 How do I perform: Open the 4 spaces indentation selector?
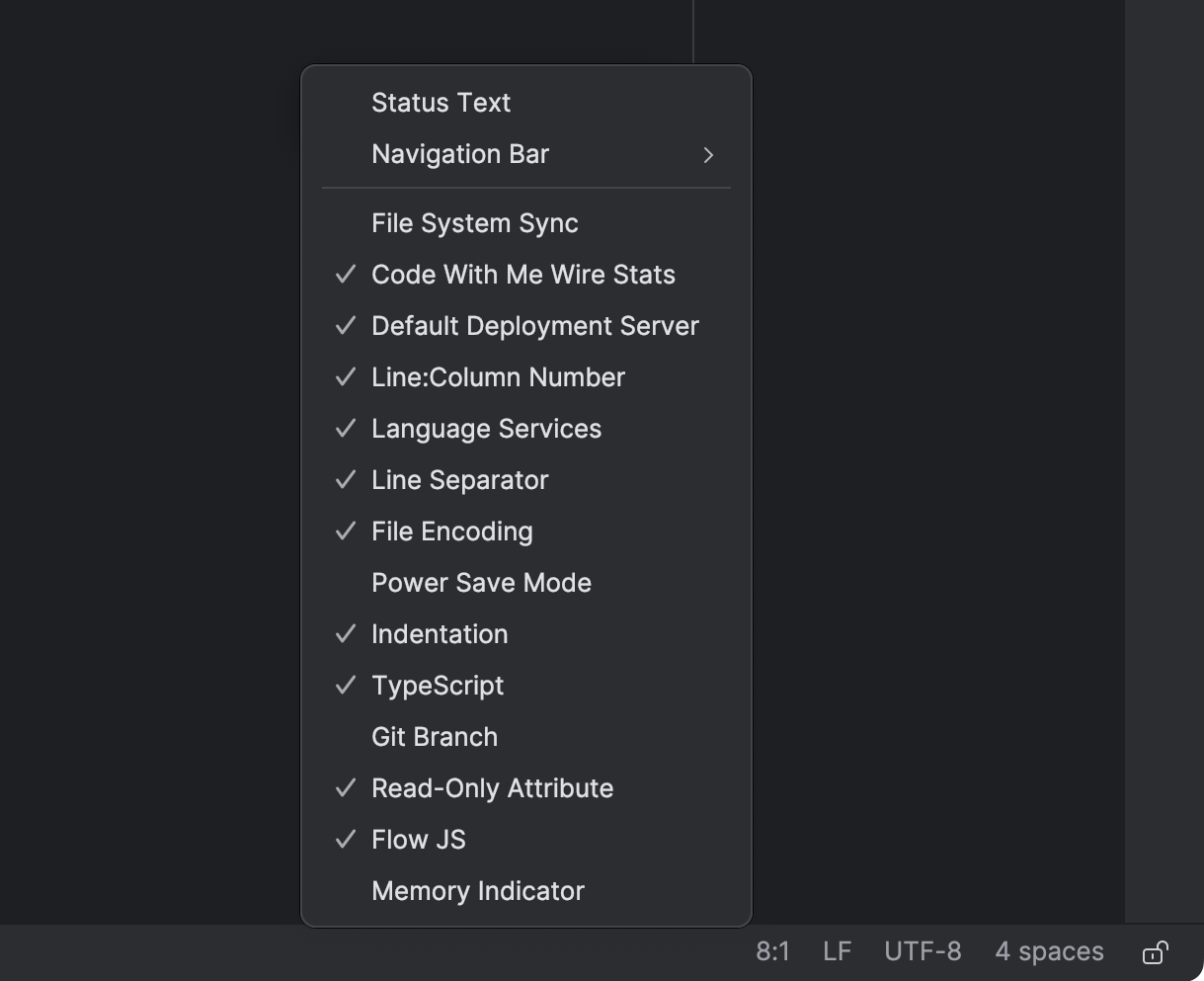click(x=1049, y=951)
